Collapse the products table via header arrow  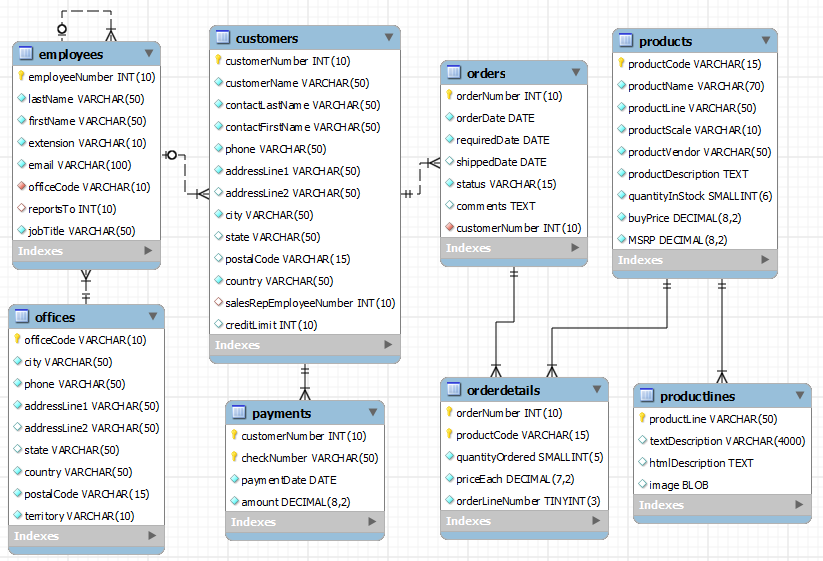pos(765,41)
